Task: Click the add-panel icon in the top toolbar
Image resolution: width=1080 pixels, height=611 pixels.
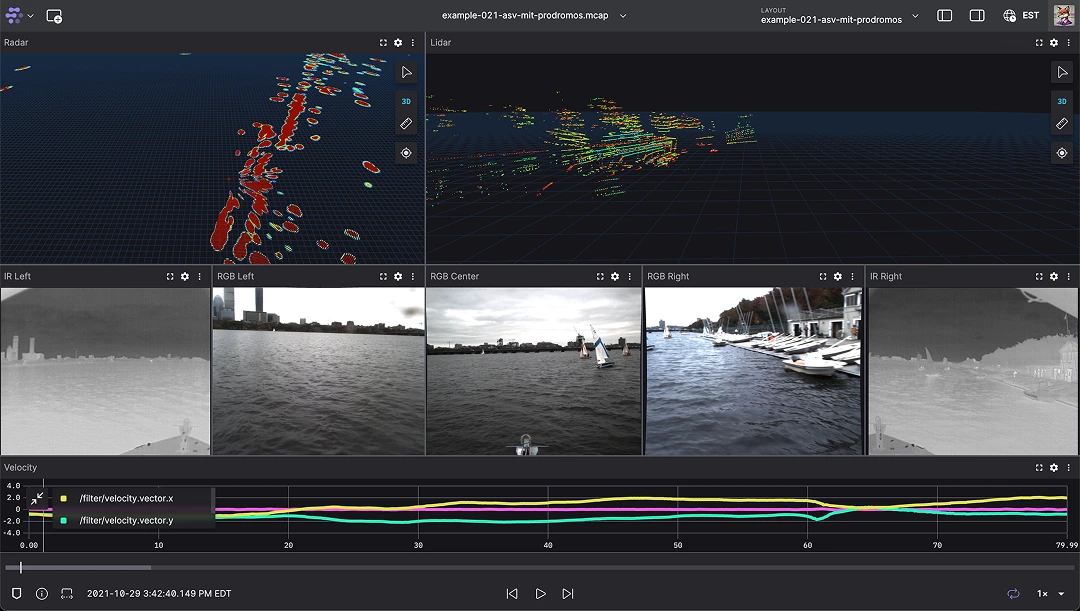Action: coord(55,16)
